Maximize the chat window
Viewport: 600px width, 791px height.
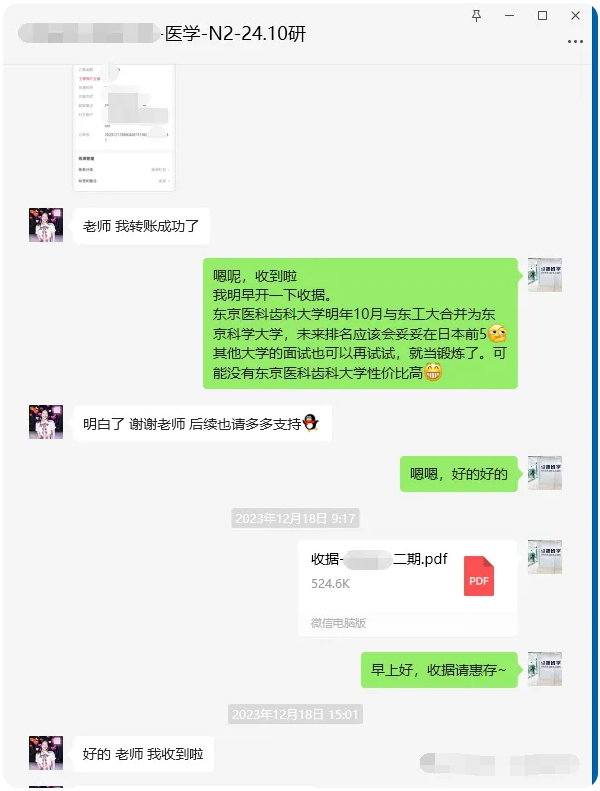point(542,16)
